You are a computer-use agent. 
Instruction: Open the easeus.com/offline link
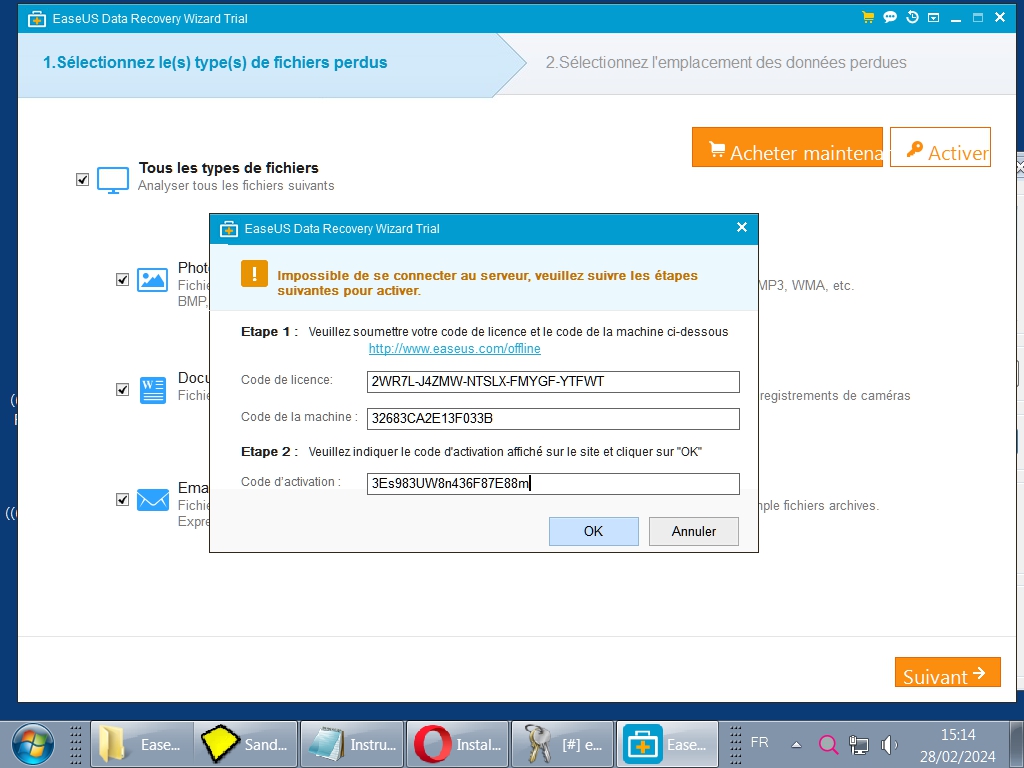pos(455,349)
